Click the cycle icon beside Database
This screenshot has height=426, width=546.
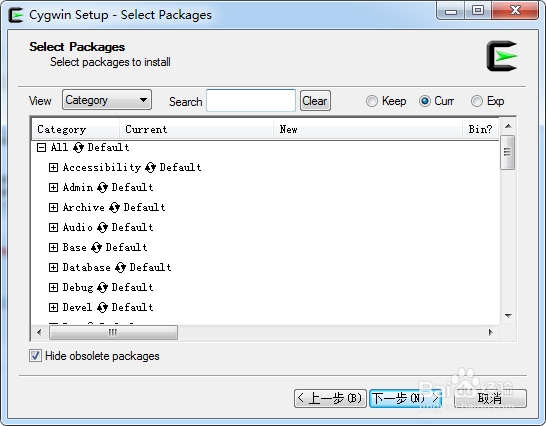pos(120,268)
